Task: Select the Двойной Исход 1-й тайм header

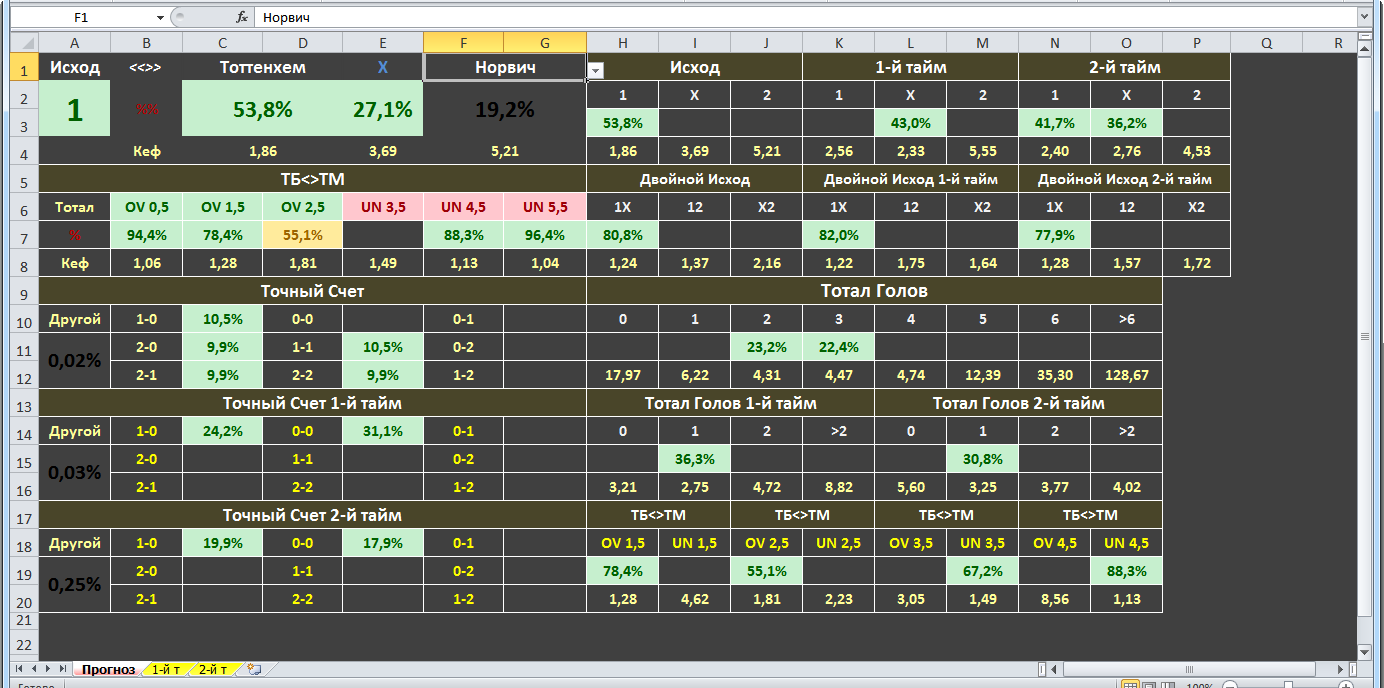Action: point(910,180)
